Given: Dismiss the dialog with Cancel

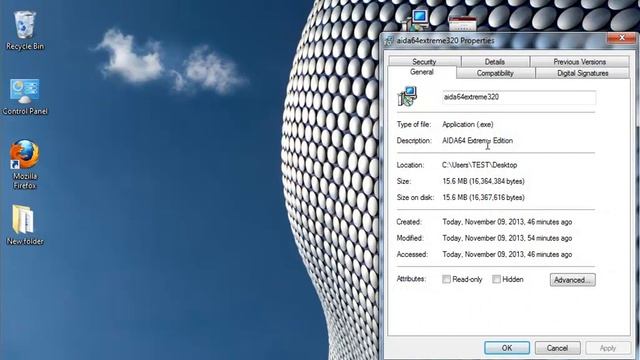Looking at the screenshot, I should click(557, 348).
